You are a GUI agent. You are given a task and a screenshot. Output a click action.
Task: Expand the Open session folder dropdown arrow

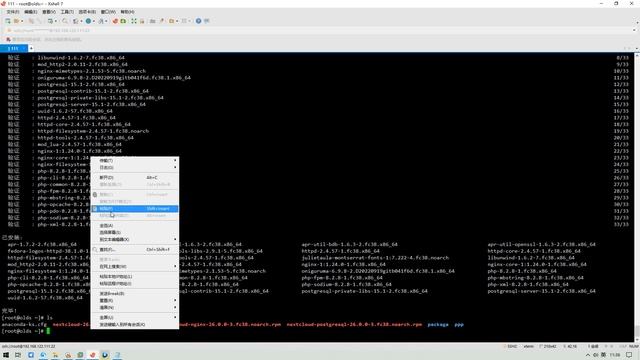point(22,21)
